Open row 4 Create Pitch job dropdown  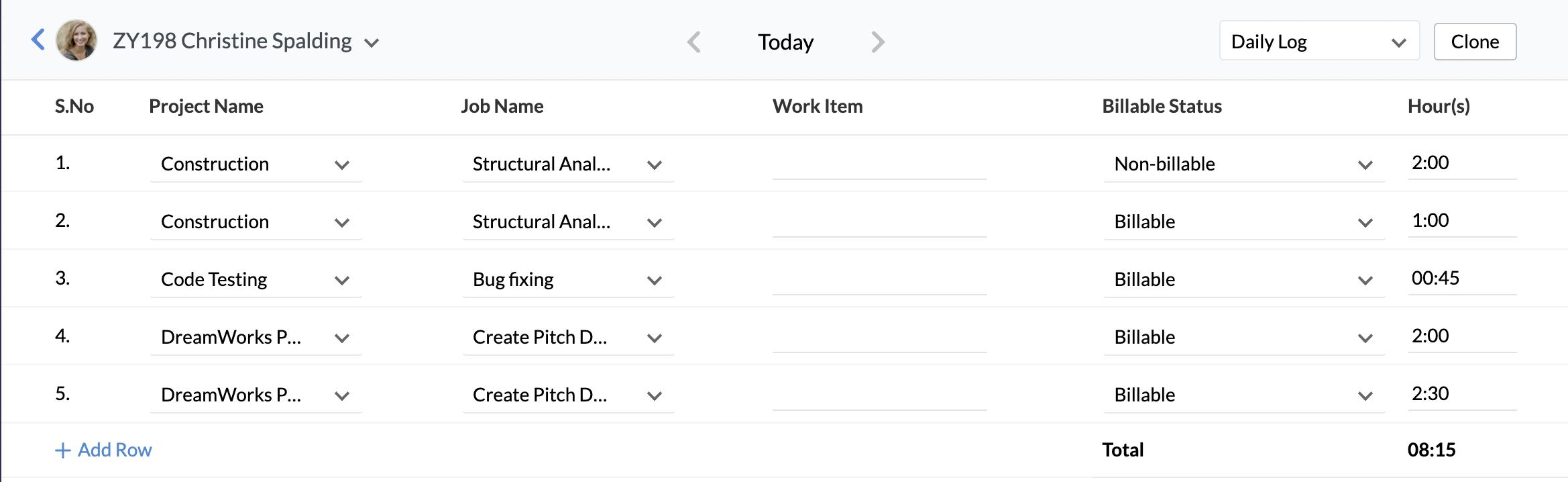567,338
